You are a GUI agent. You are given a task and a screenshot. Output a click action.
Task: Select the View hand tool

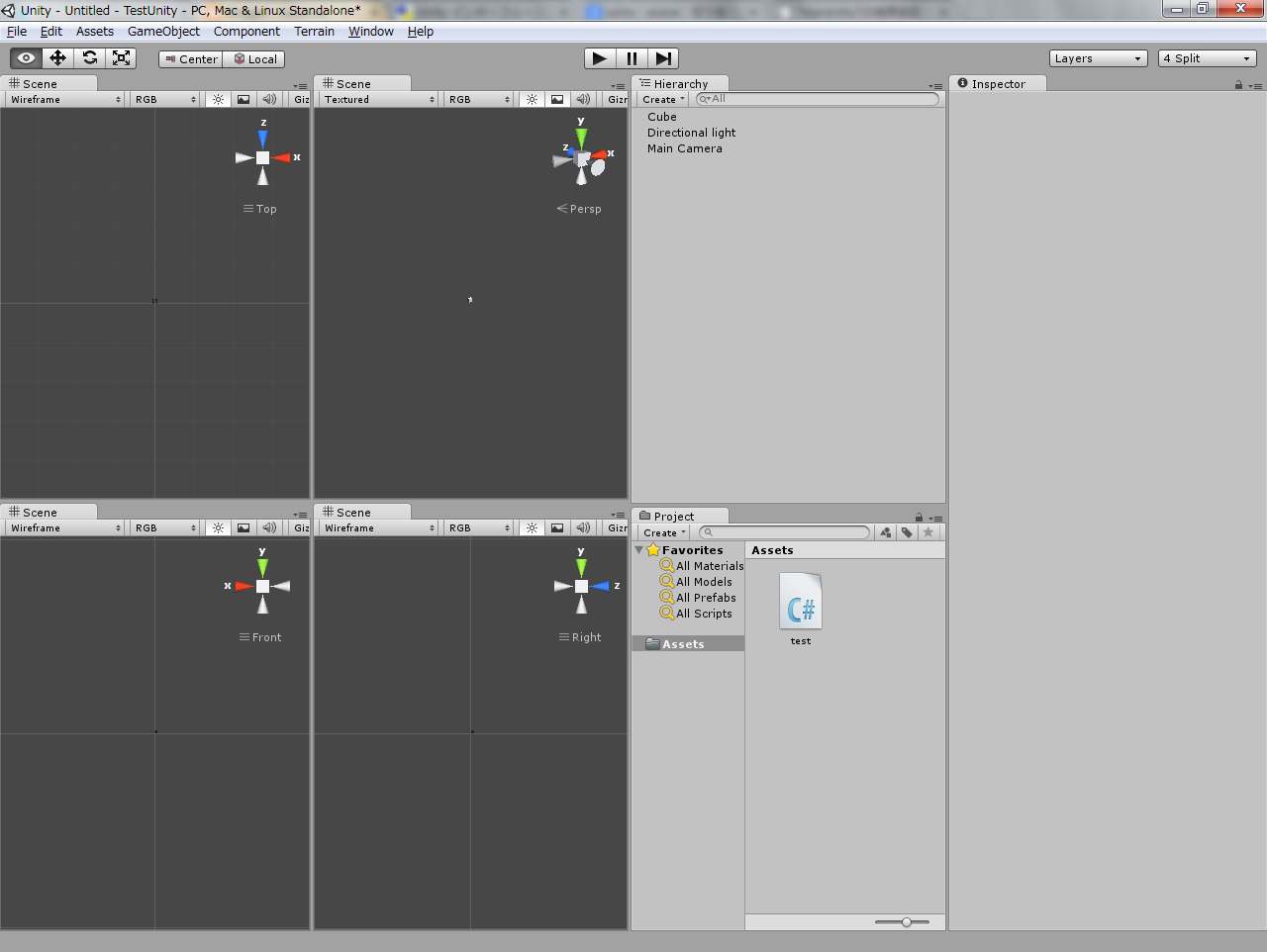tap(26, 57)
